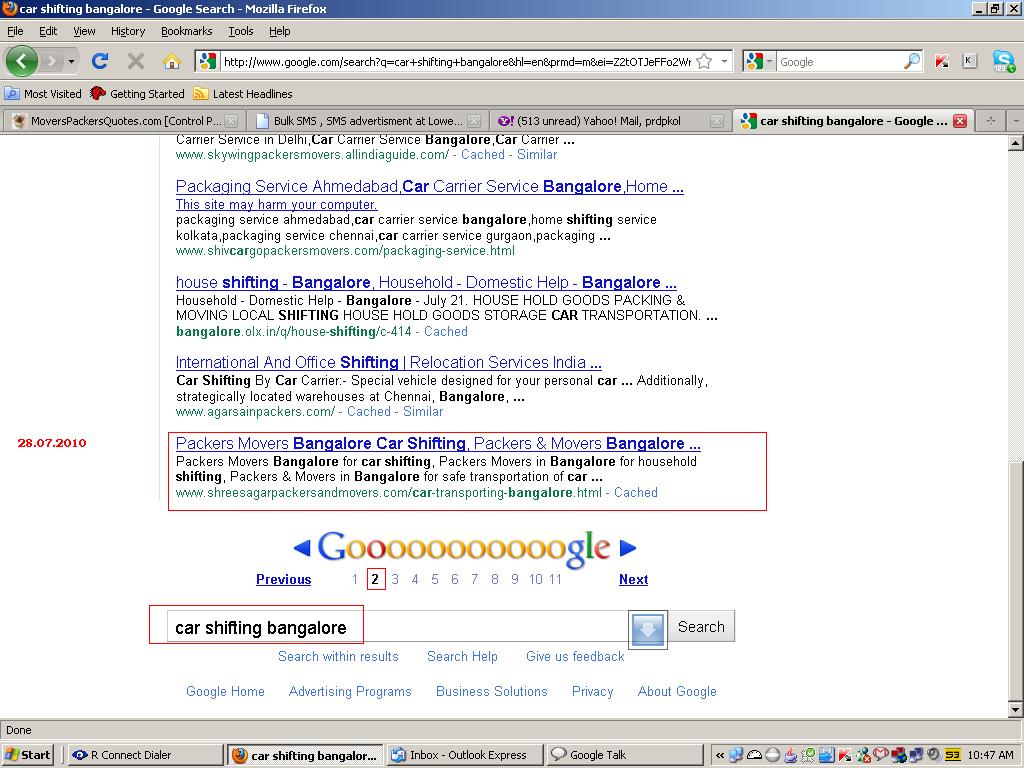Screen dimensions: 1024x768
Task: Open the File menu
Action: coord(15,31)
